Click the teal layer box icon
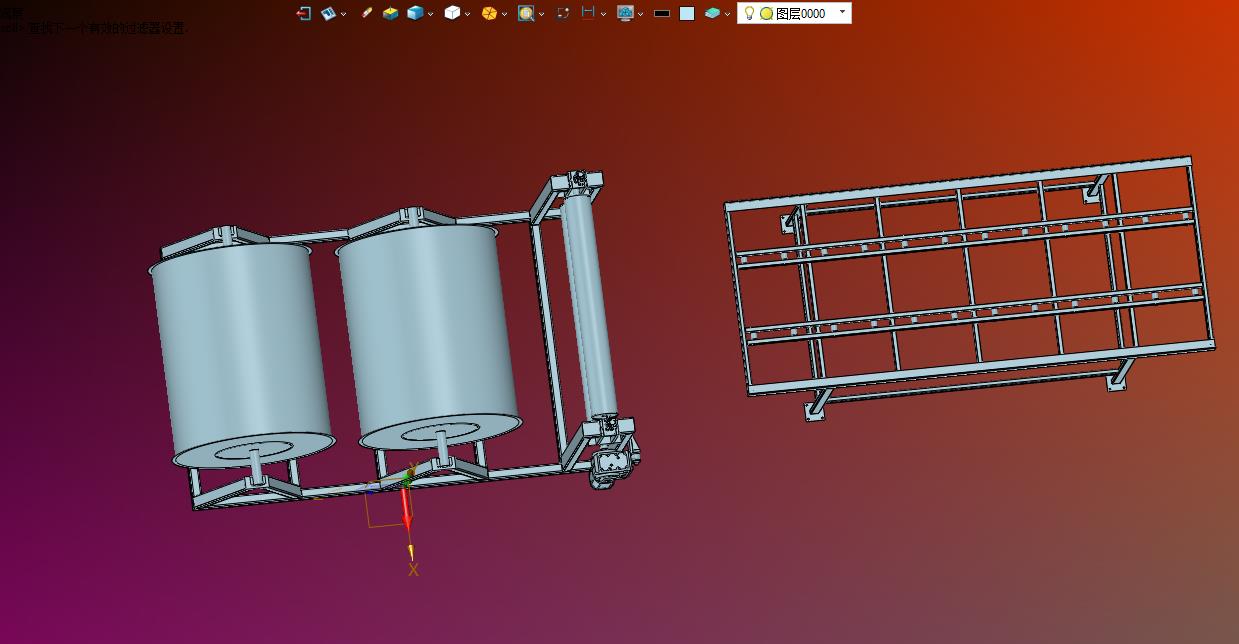 [712, 13]
